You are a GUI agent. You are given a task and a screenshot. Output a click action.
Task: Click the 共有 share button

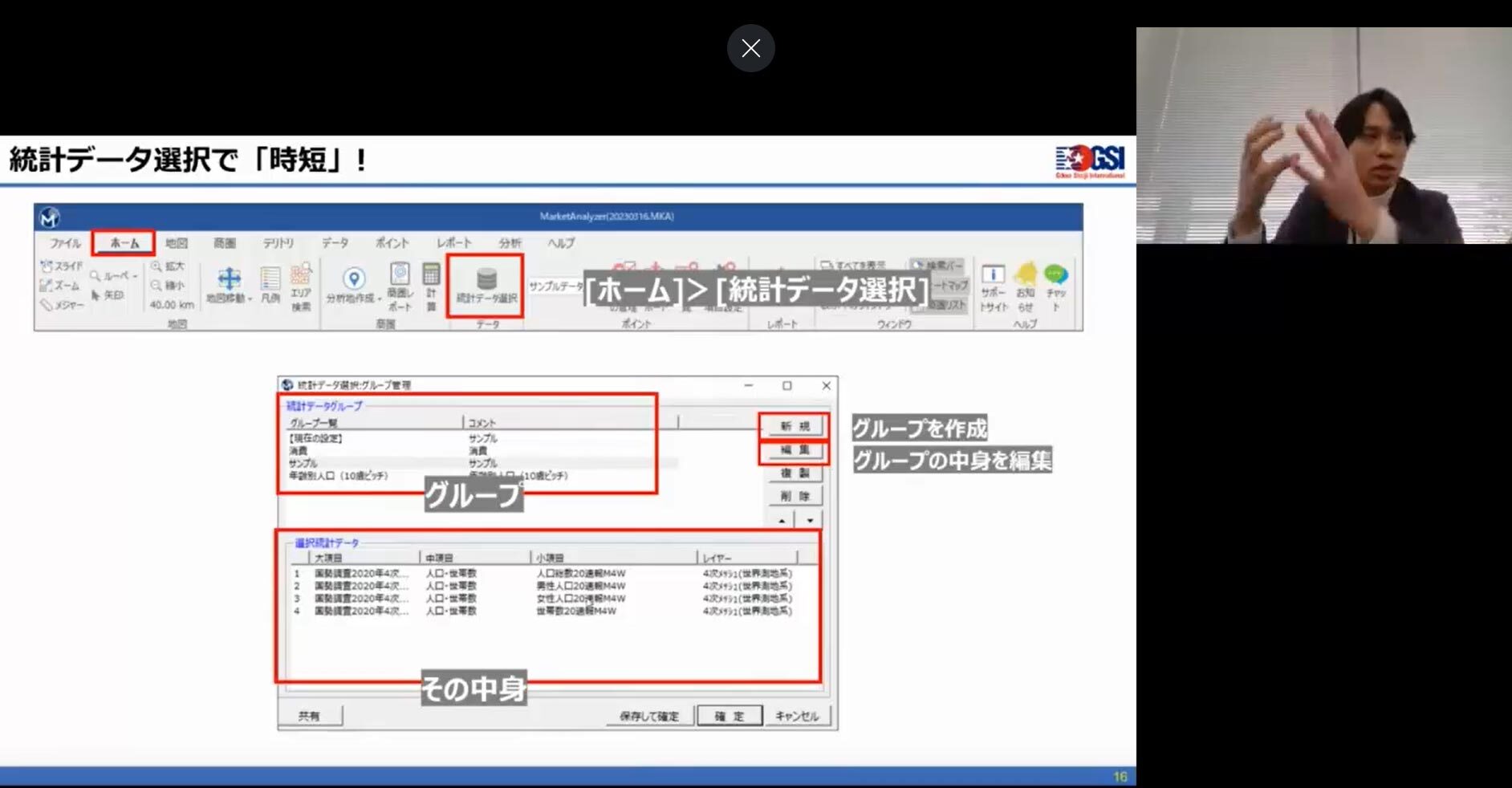point(309,716)
